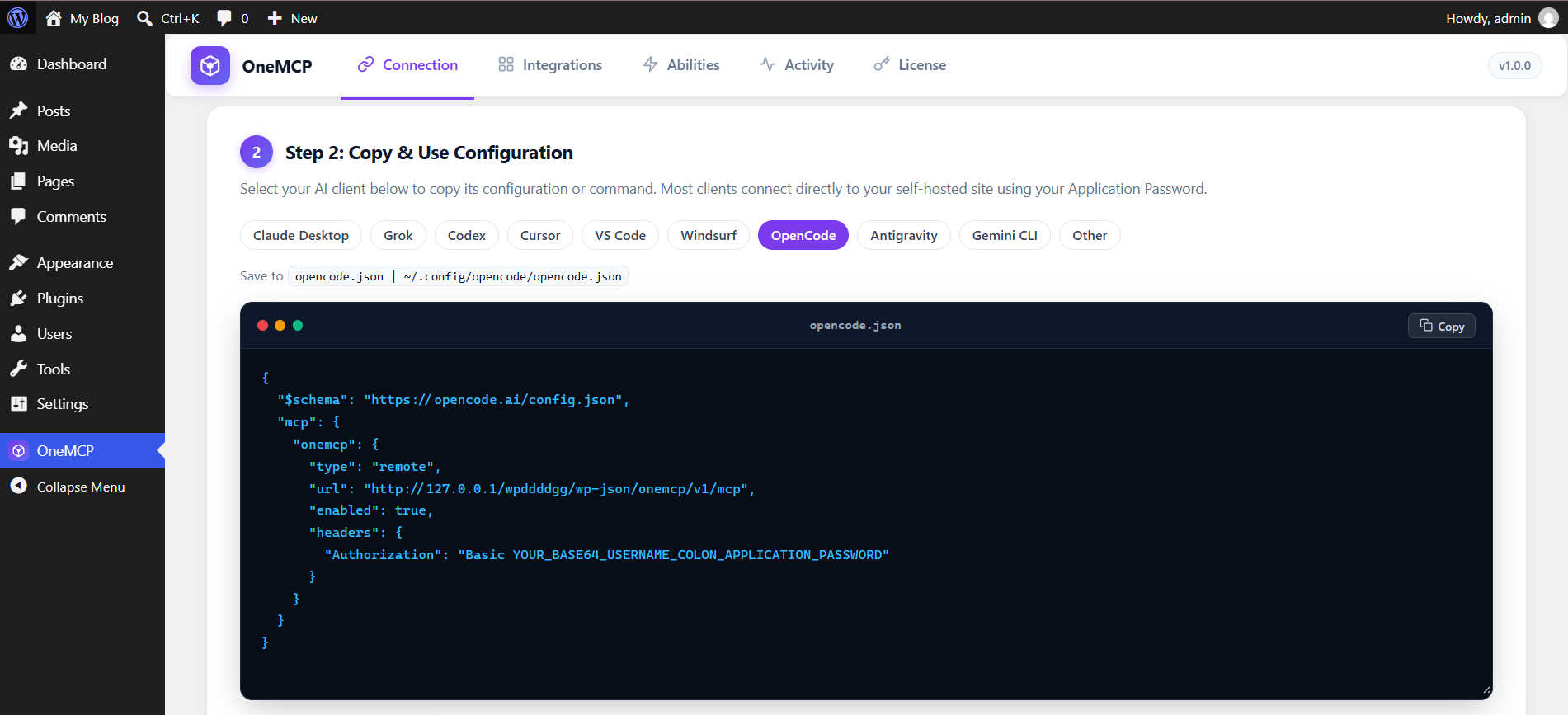Click the Posts pushpin icon
The image size is (1568, 715).
tap(18, 111)
